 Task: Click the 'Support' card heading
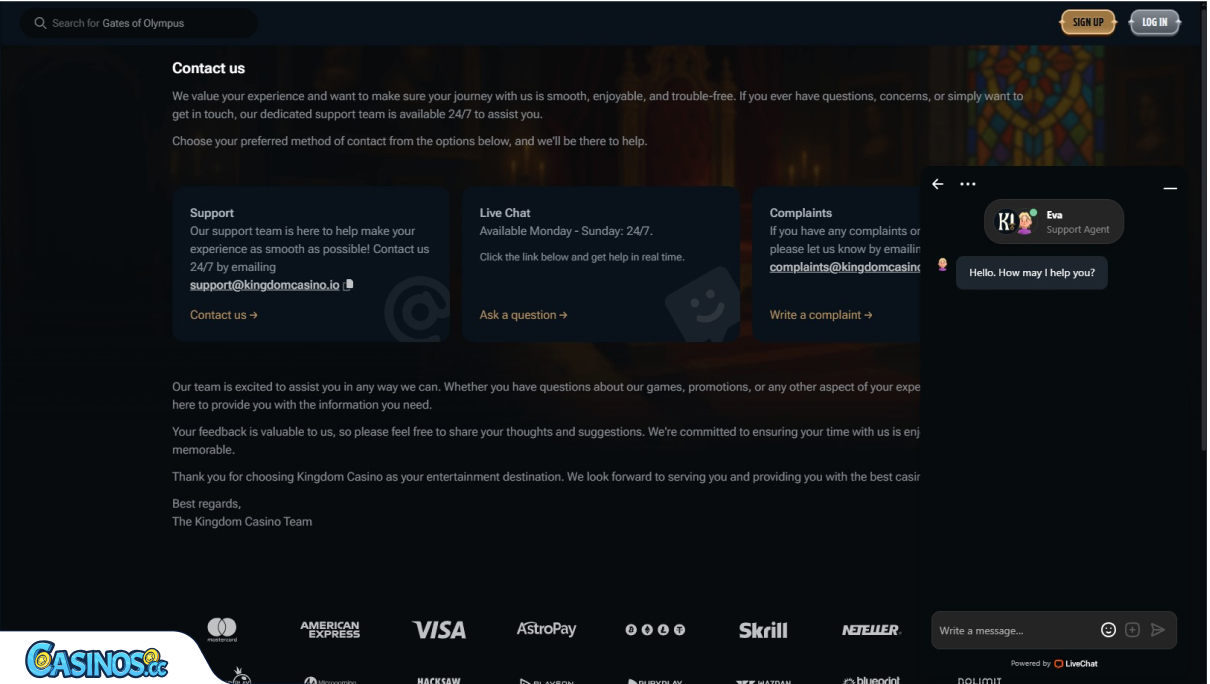click(212, 213)
